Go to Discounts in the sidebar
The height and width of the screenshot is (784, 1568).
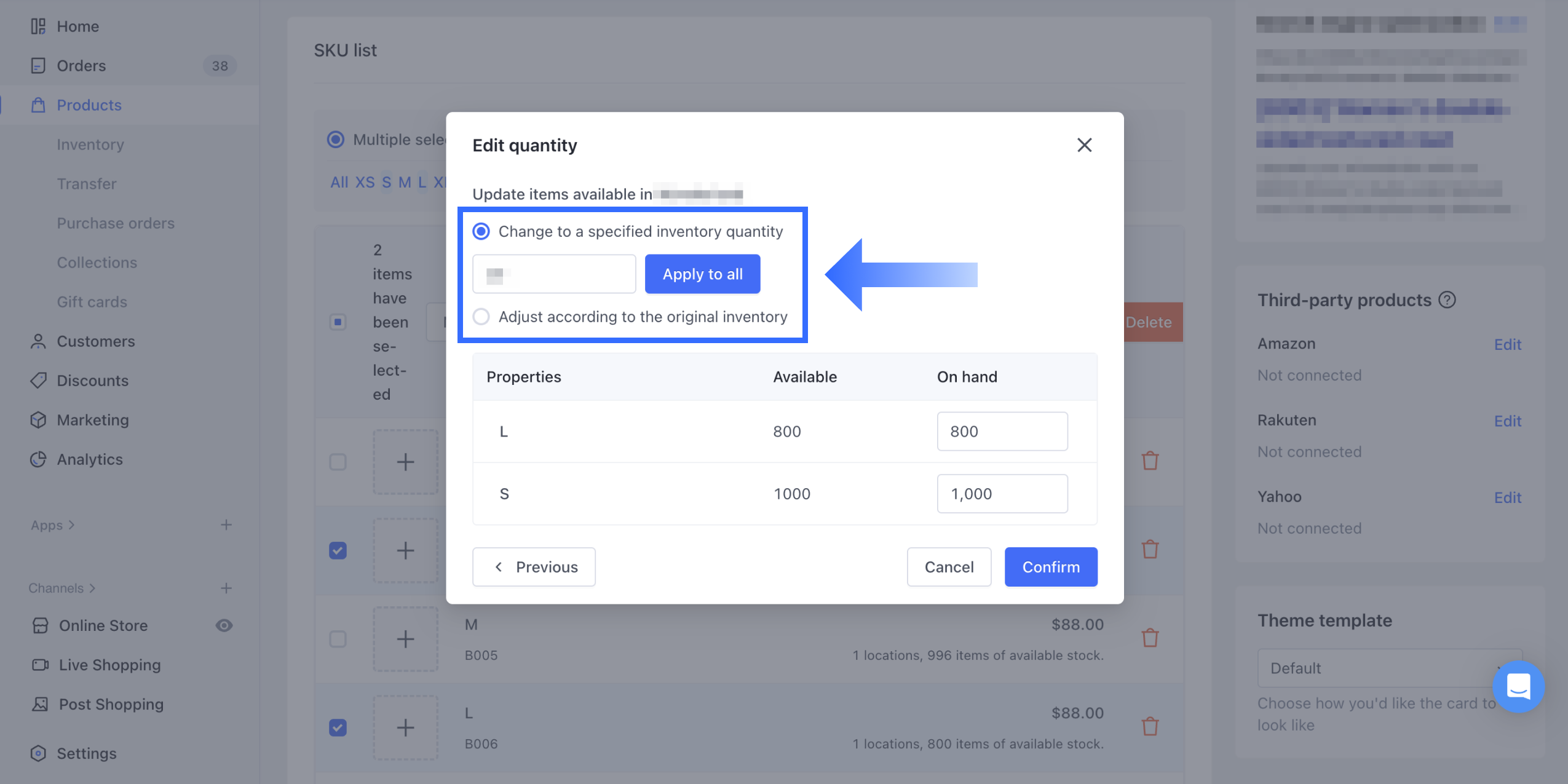(x=92, y=381)
